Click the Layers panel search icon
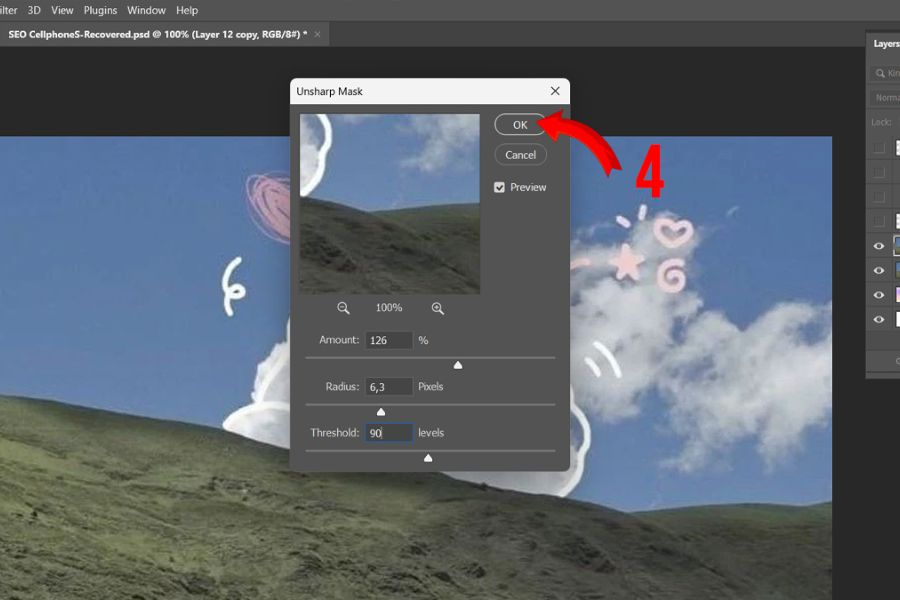The image size is (900, 600). (879, 73)
